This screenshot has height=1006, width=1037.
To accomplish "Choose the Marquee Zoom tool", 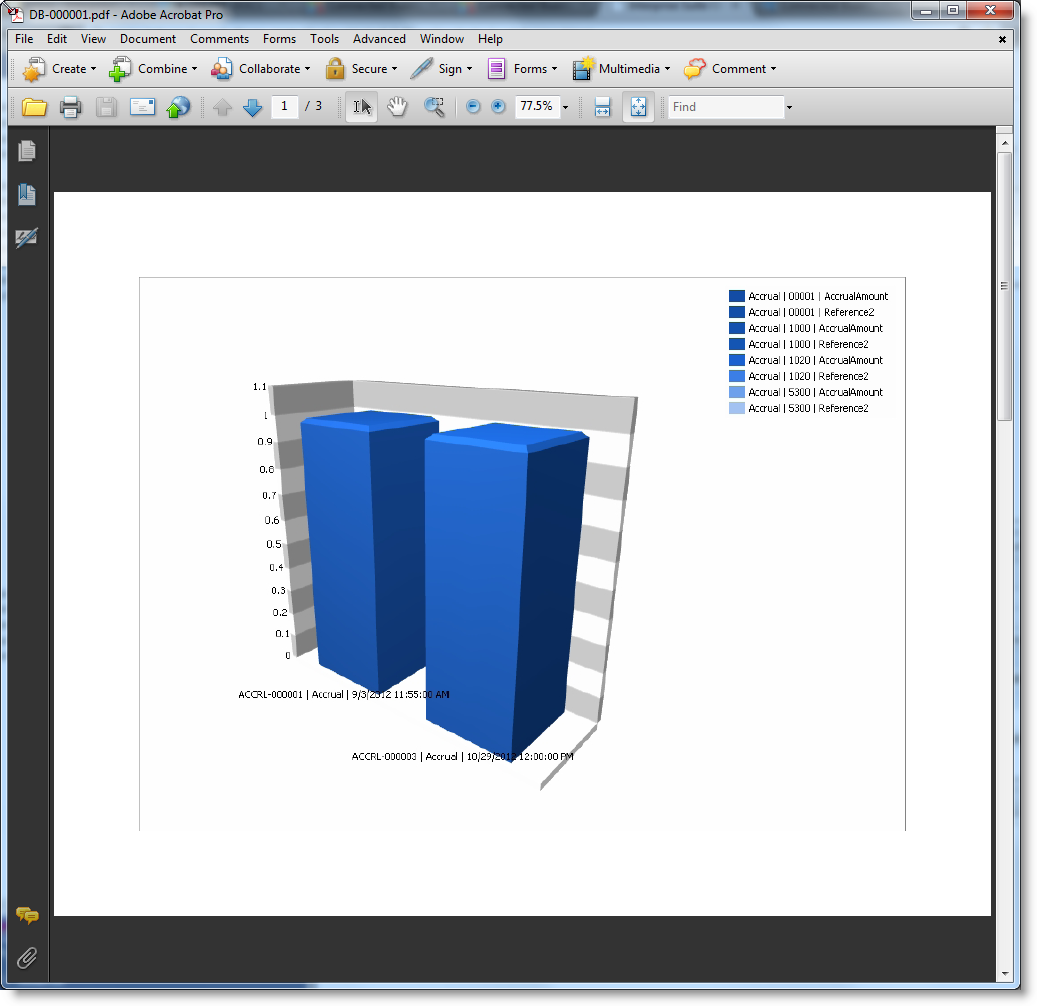I will (x=434, y=107).
